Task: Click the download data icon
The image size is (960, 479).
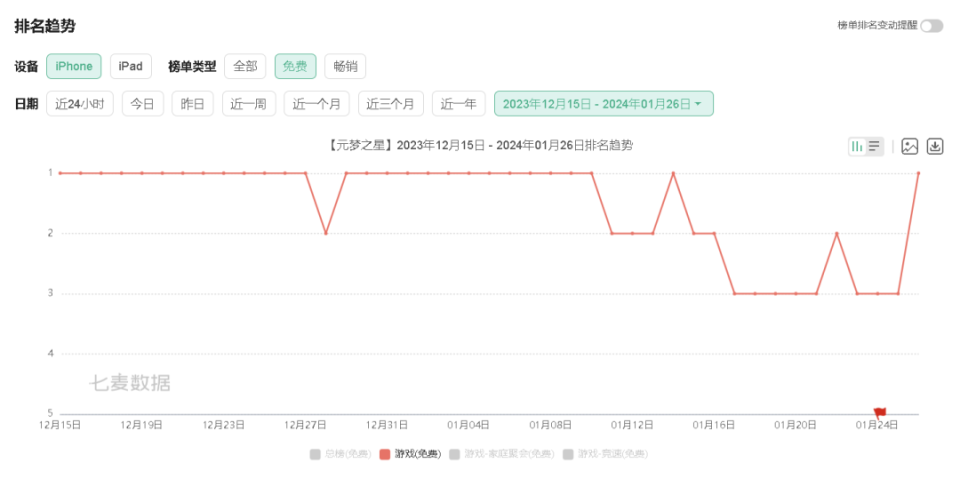Action: click(935, 146)
